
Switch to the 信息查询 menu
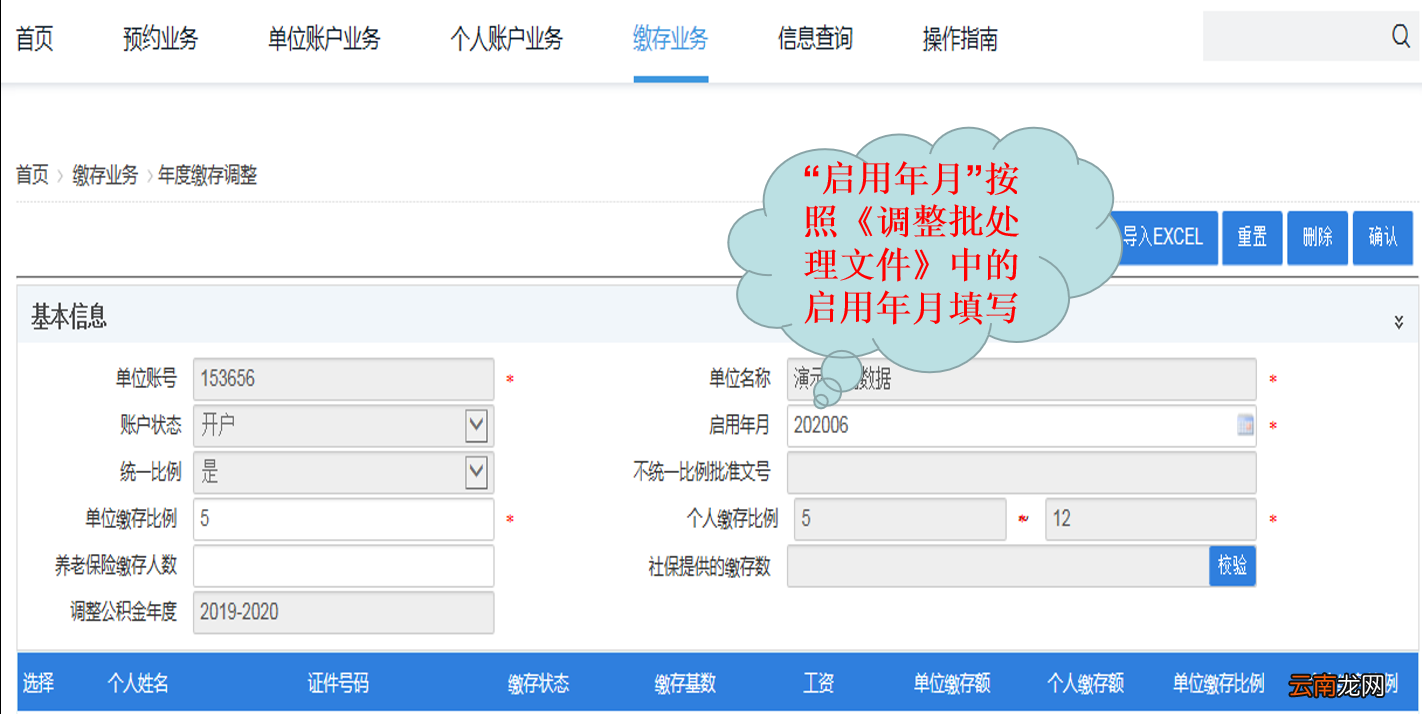click(814, 39)
